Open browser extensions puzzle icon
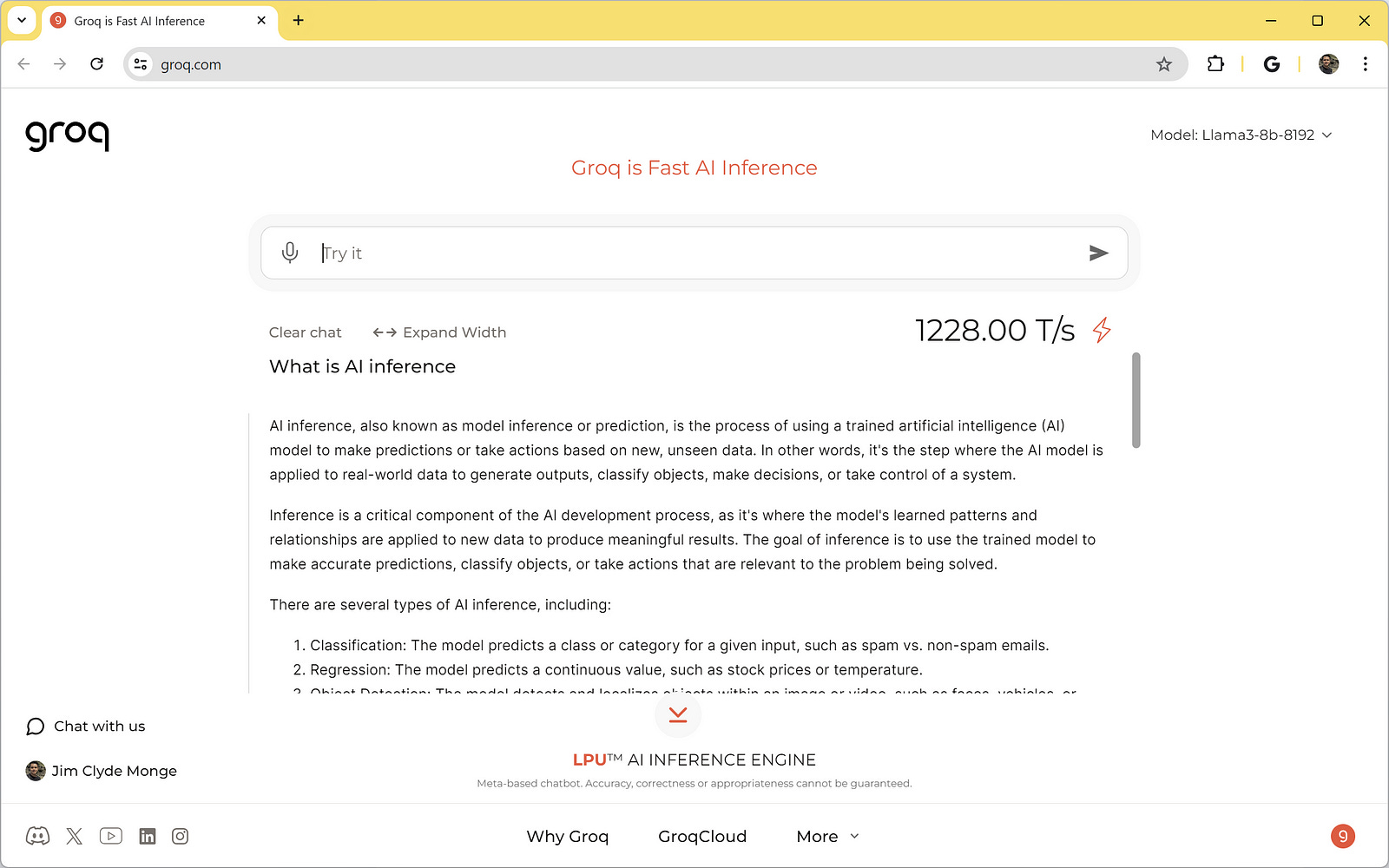 point(1215,63)
